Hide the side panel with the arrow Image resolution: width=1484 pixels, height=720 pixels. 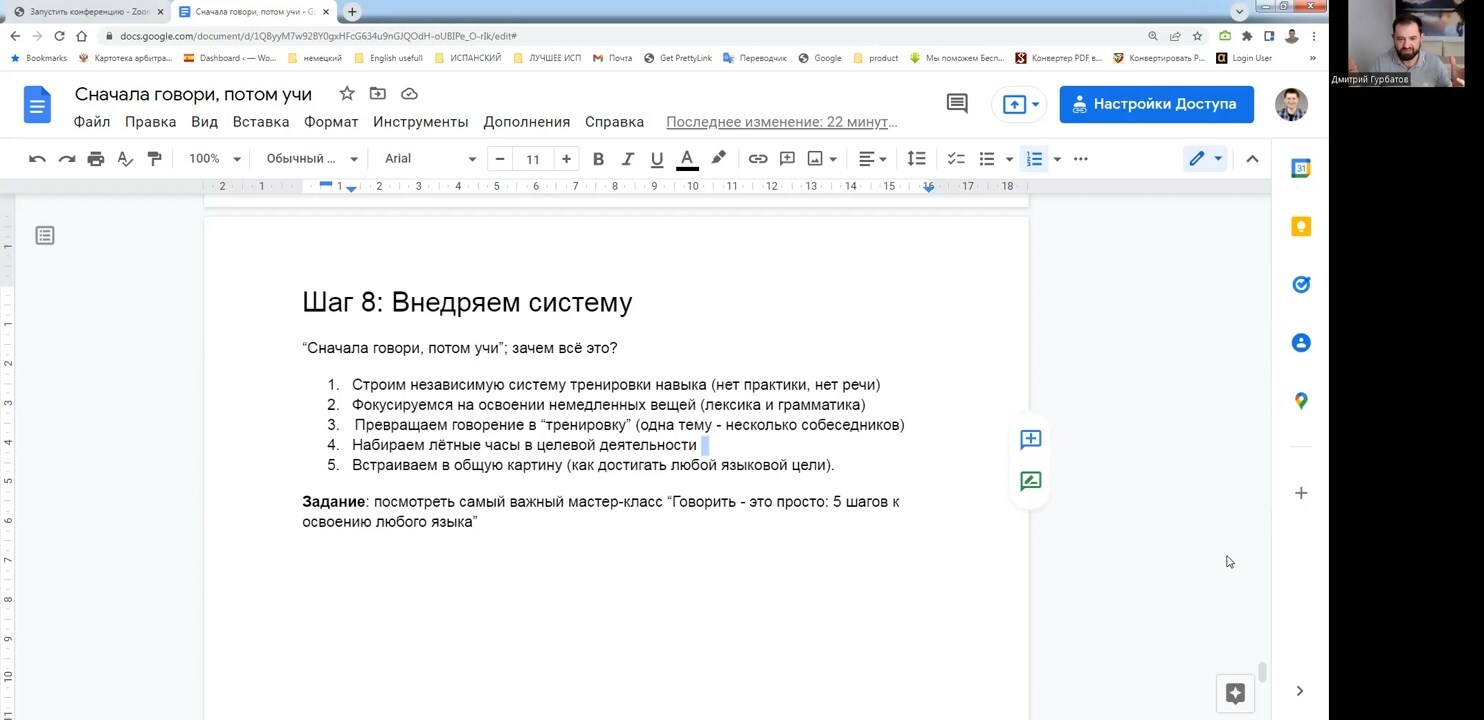[x=1300, y=691]
